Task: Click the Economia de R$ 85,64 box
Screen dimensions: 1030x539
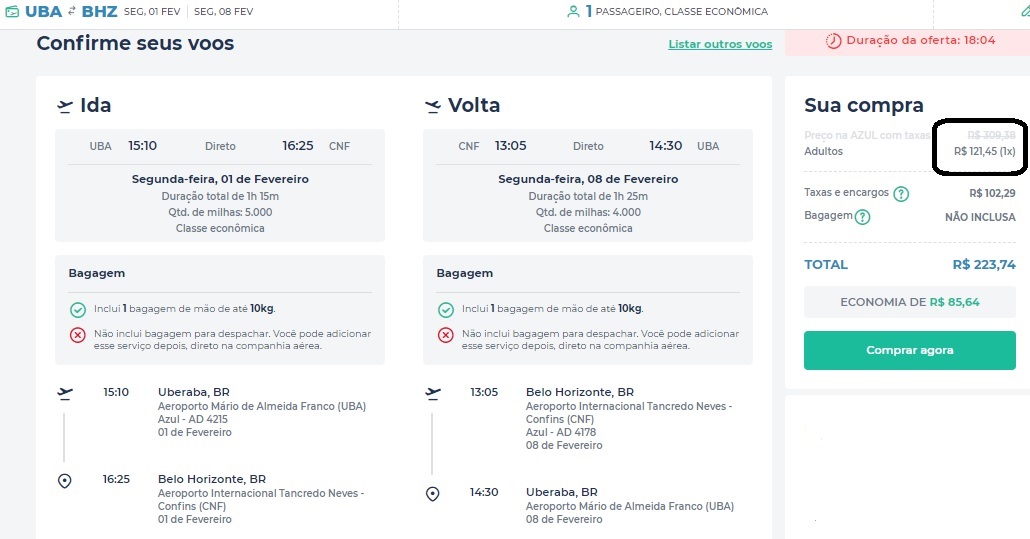Action: tap(910, 302)
